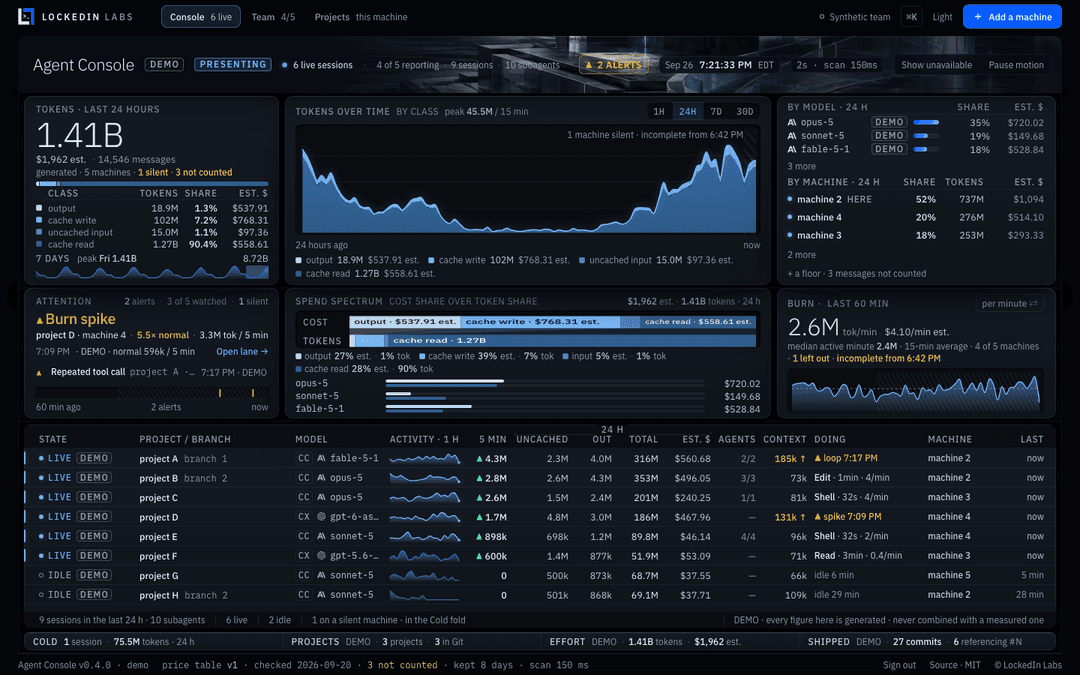Click the Anthropic icon in project G row

[321, 575]
